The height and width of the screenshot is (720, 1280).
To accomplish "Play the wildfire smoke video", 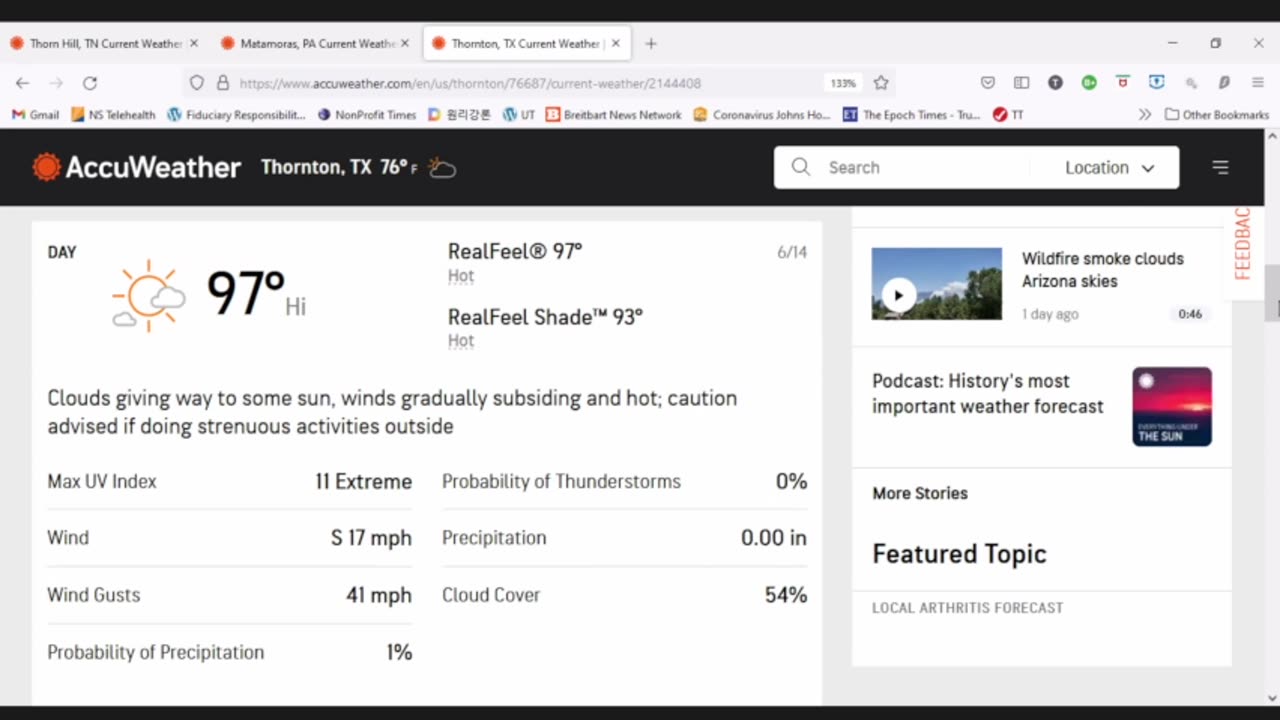I will [x=897, y=295].
